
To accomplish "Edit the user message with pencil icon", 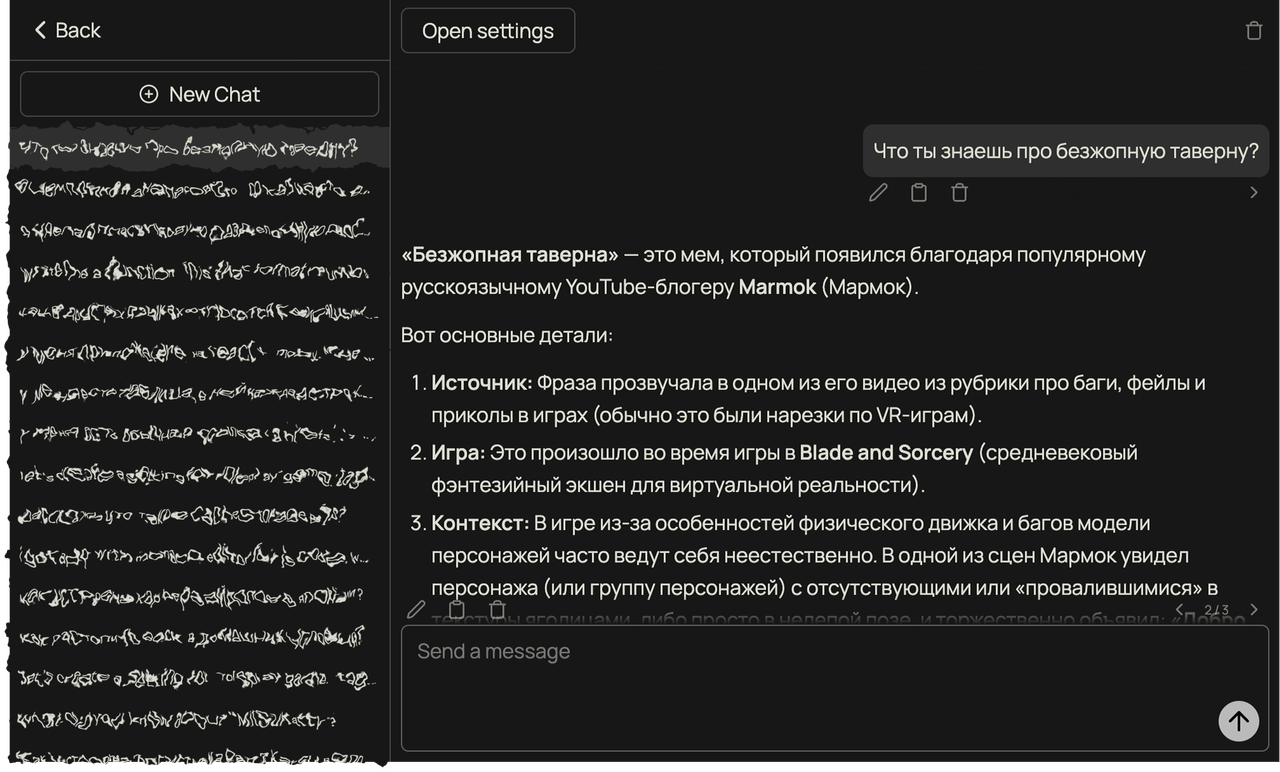I will pos(878,193).
